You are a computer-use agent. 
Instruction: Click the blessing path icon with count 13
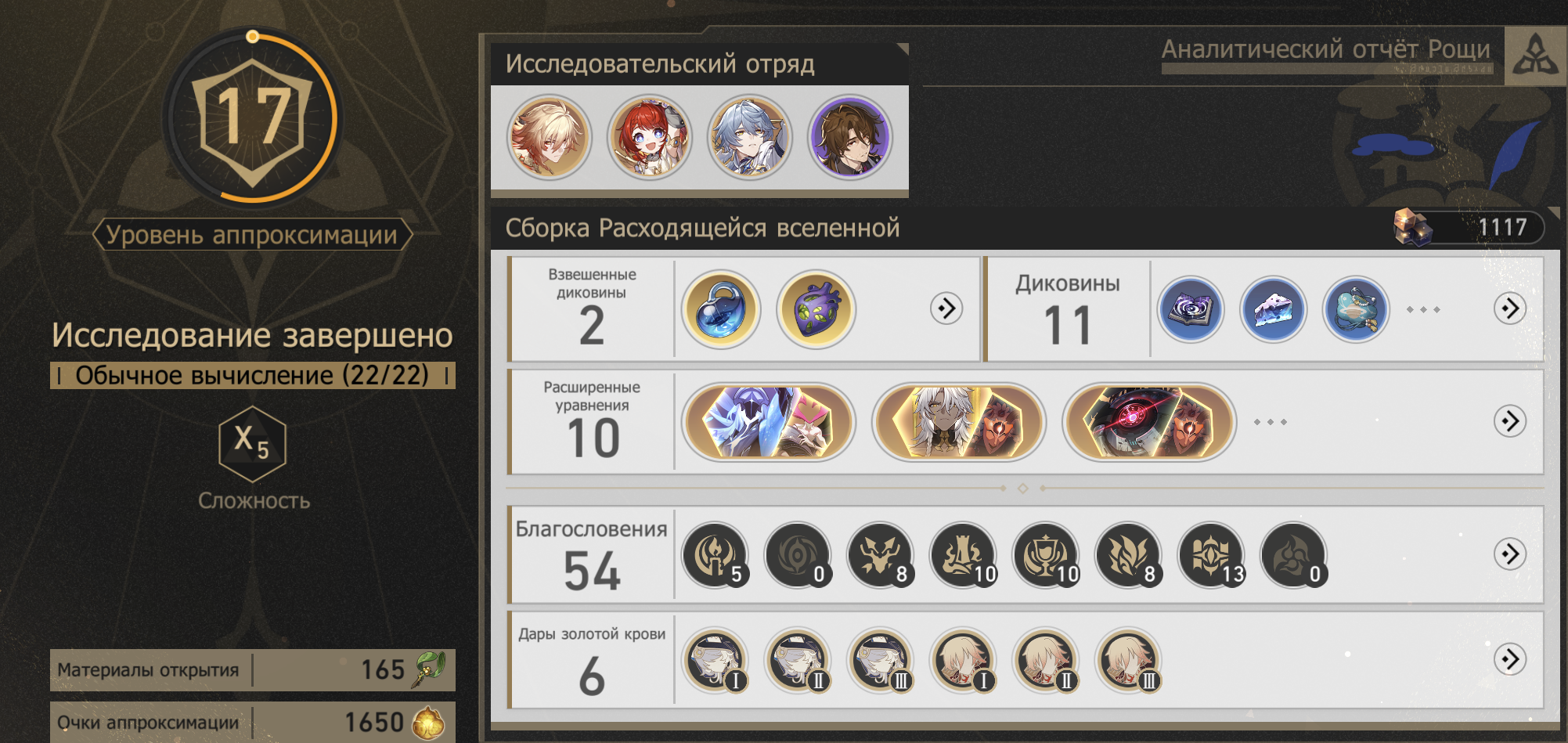coord(1212,555)
